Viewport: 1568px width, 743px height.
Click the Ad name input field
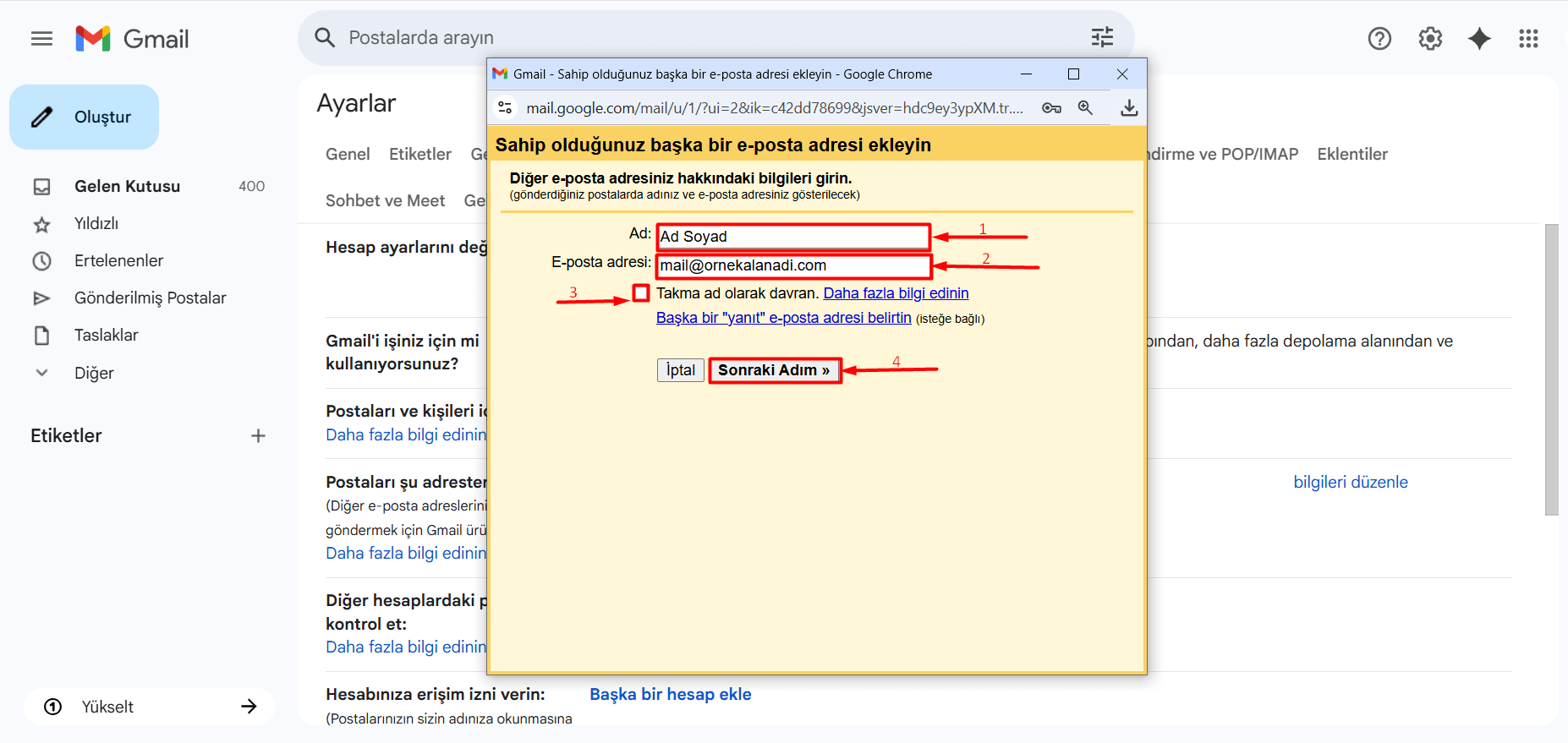[x=793, y=237]
